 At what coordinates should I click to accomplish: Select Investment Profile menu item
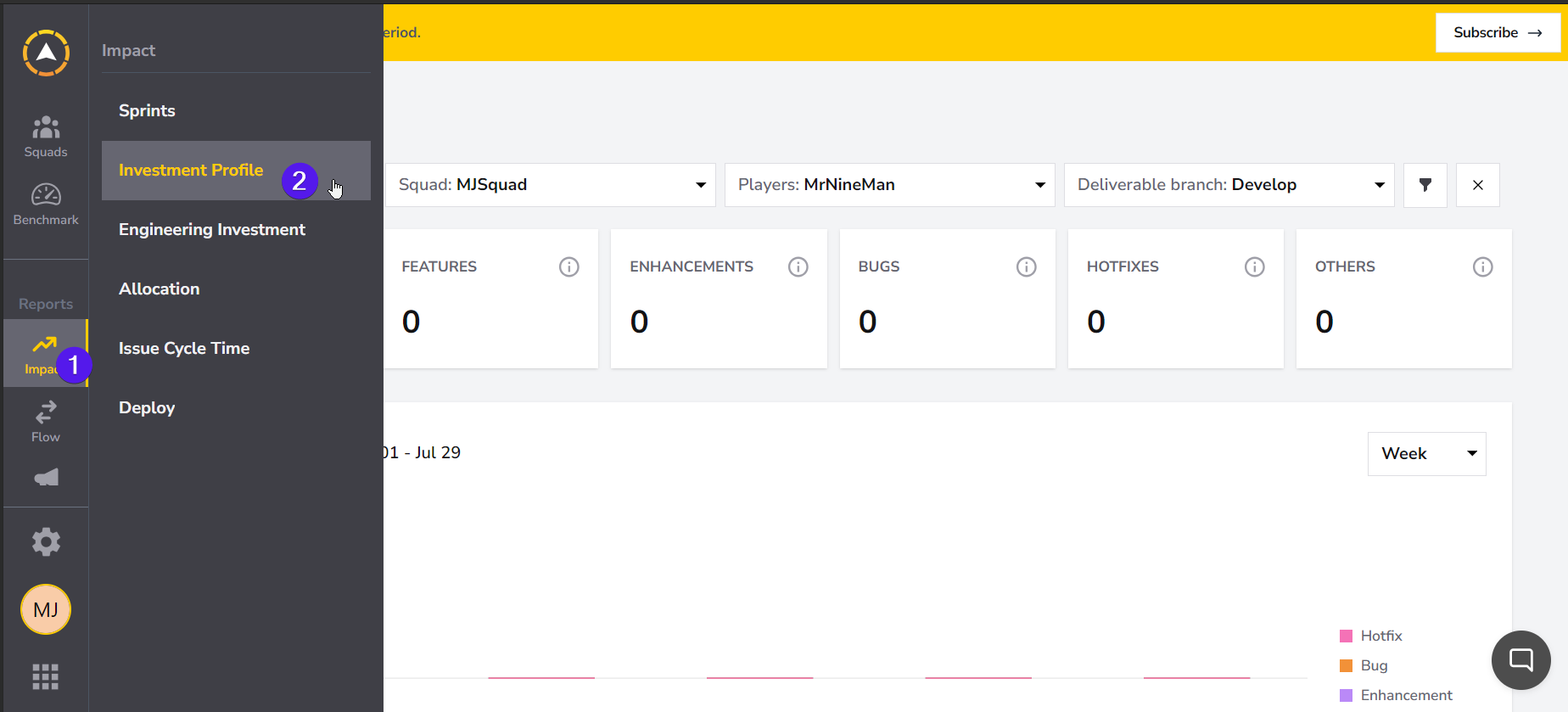pos(236,171)
